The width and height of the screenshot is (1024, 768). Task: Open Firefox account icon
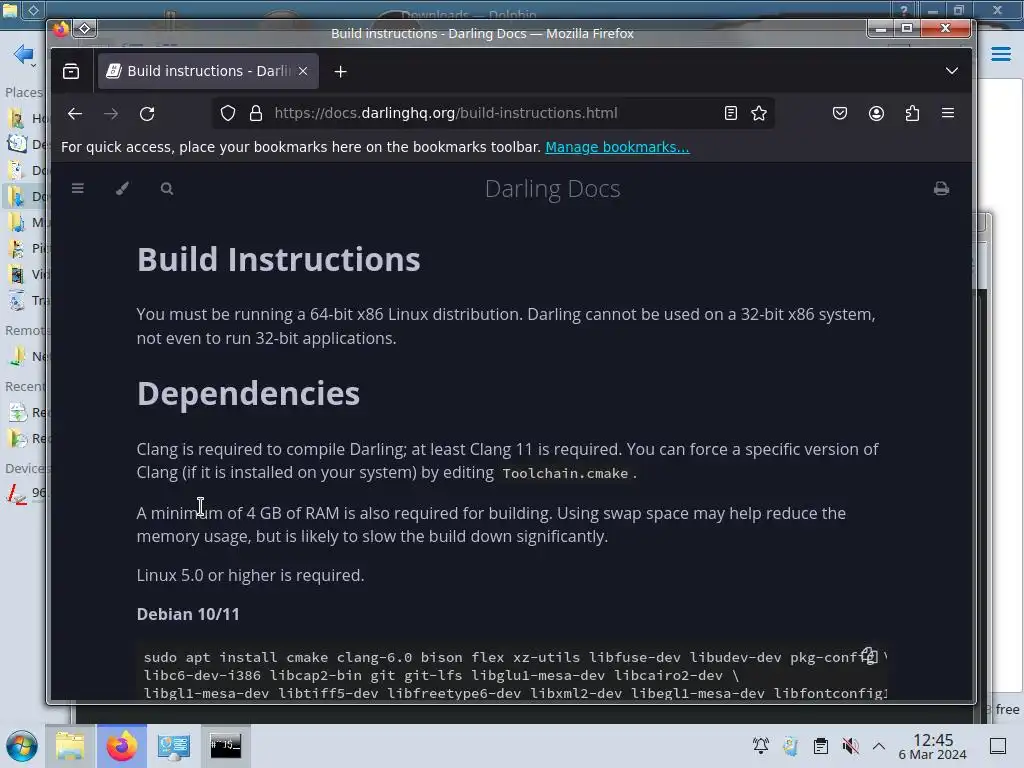[876, 114]
